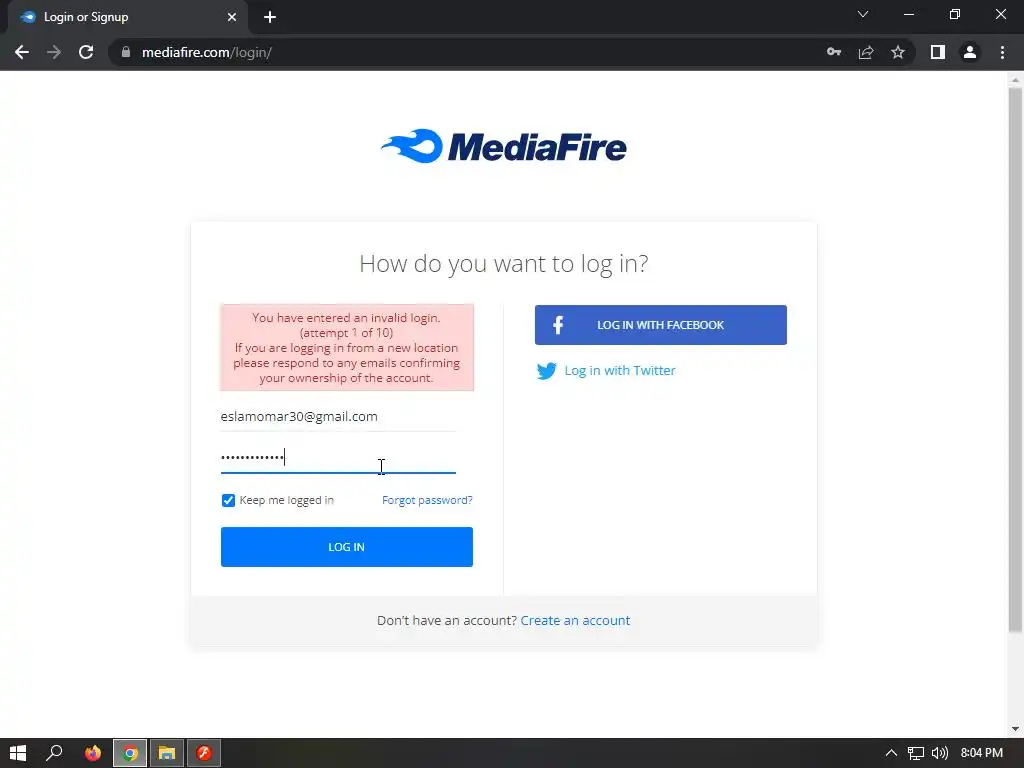View site info lock icon
Viewport: 1024px width, 768px height.
pos(126,52)
